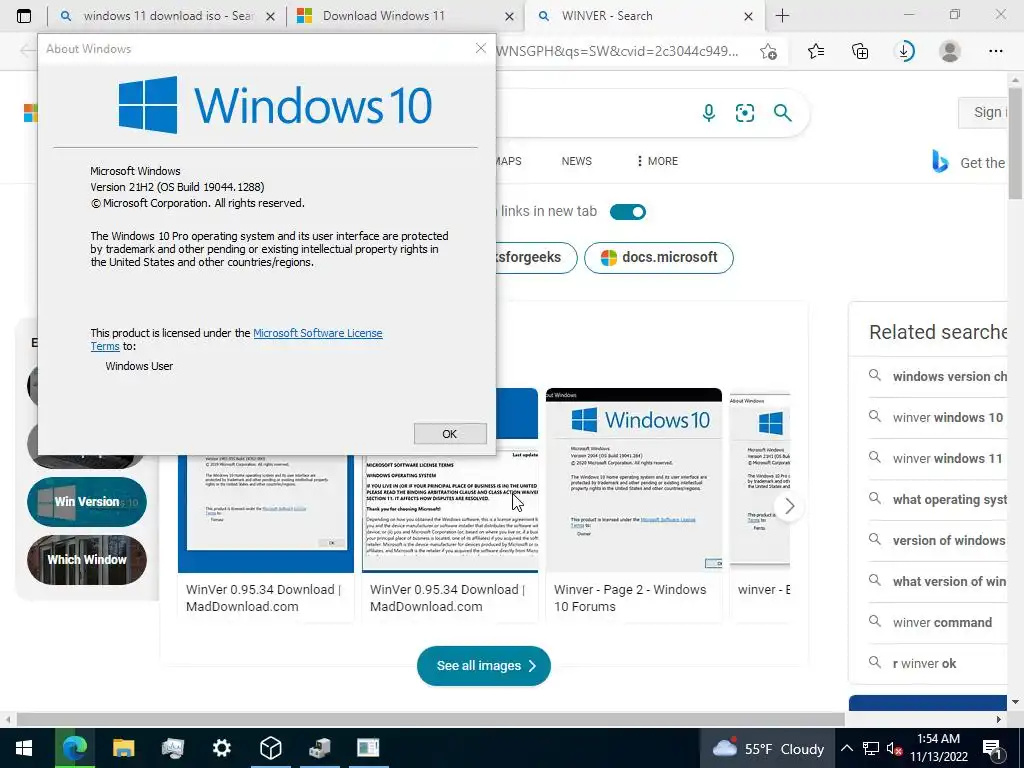Screen dimensions: 1024x768
Task: Search related 'what operating syst'
Action: (938, 500)
